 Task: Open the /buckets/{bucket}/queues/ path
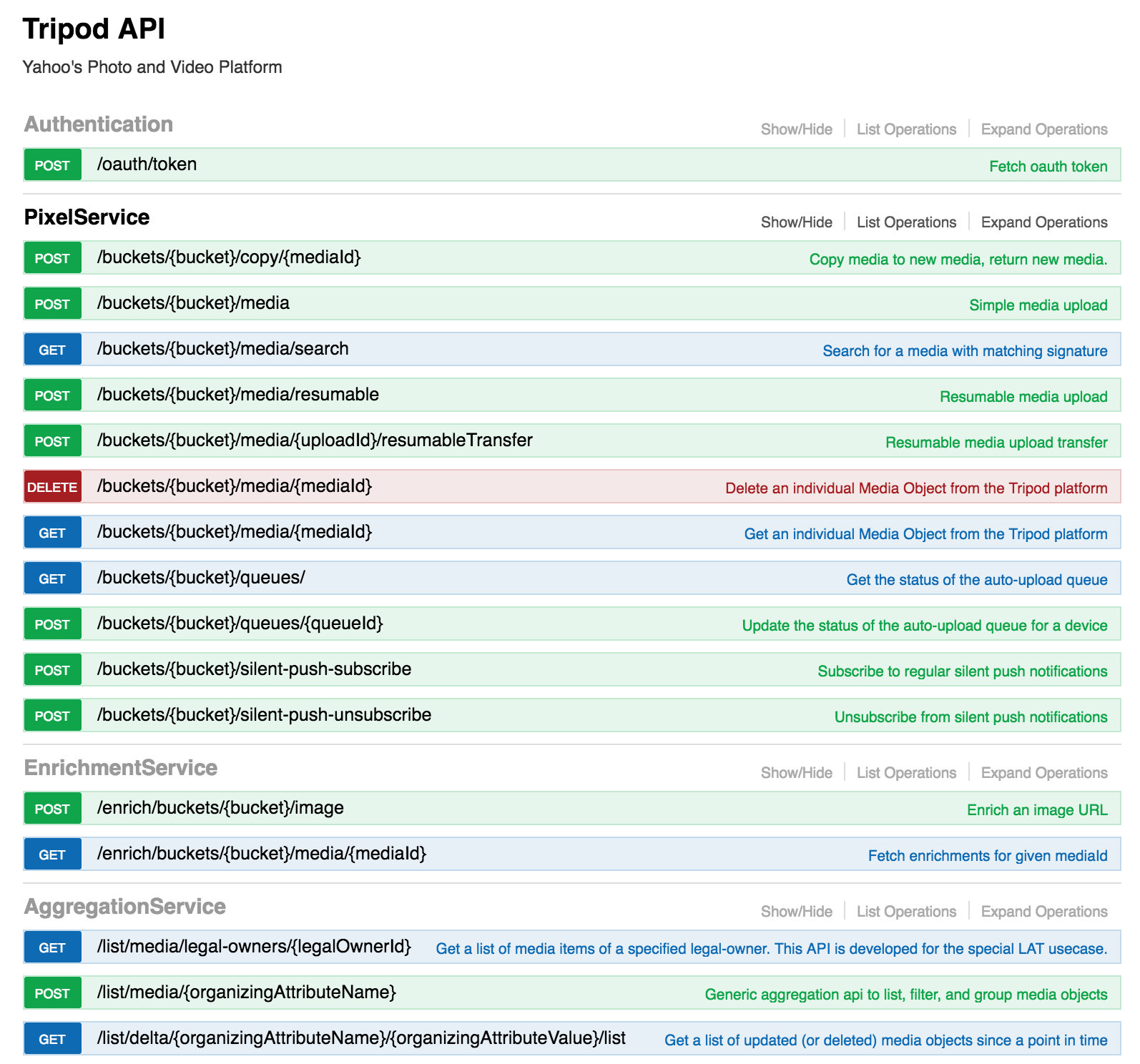coord(201,578)
